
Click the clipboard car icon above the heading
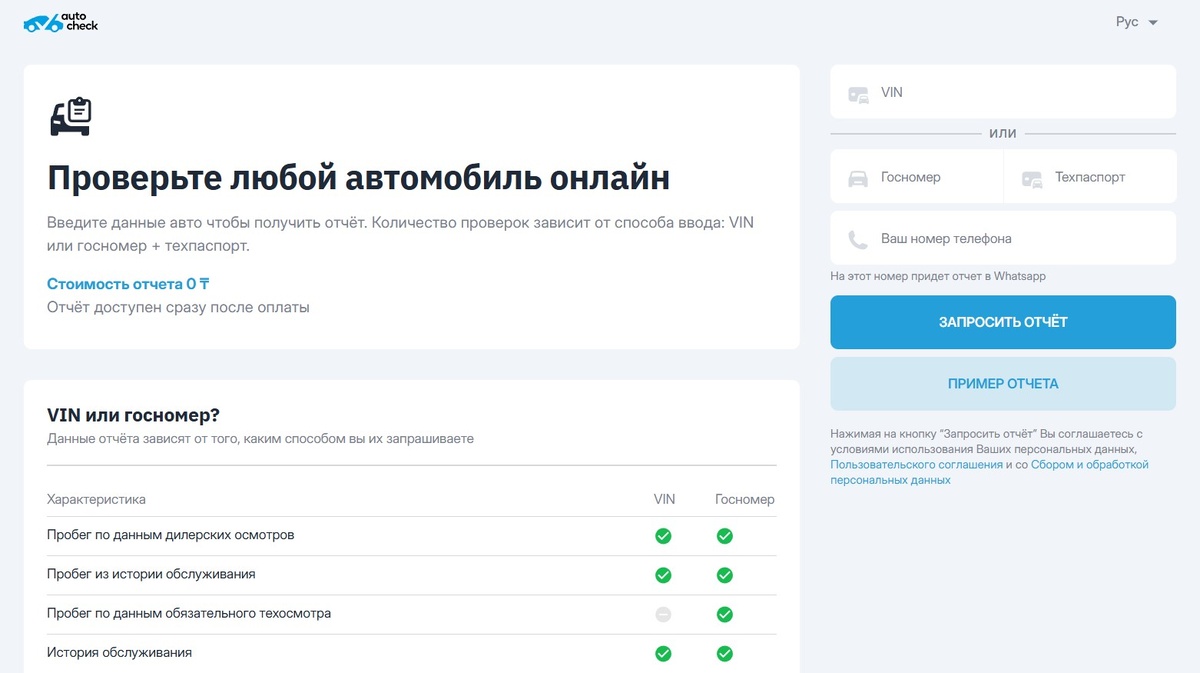[x=70, y=113]
